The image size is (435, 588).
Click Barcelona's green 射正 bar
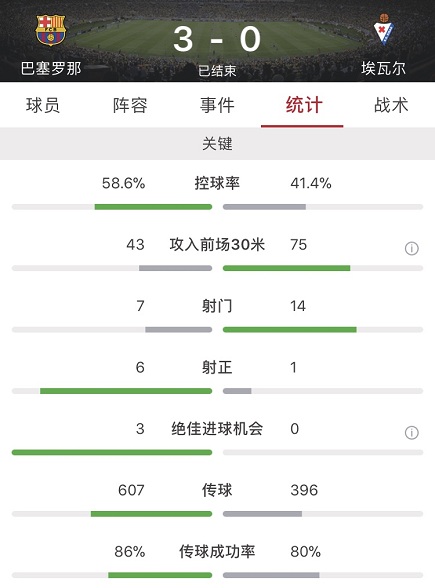click(126, 391)
